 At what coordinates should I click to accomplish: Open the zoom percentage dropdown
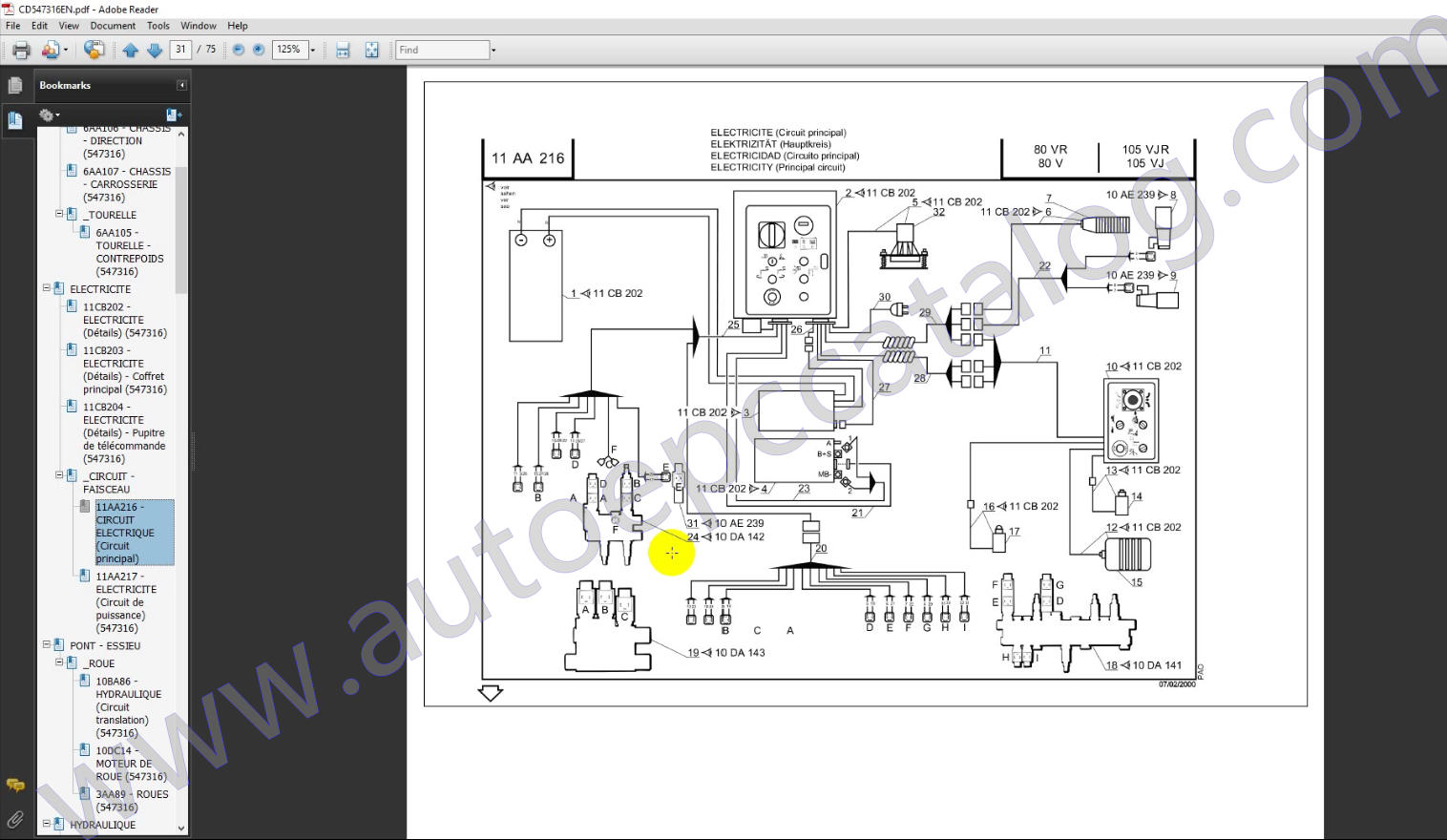pos(311,50)
